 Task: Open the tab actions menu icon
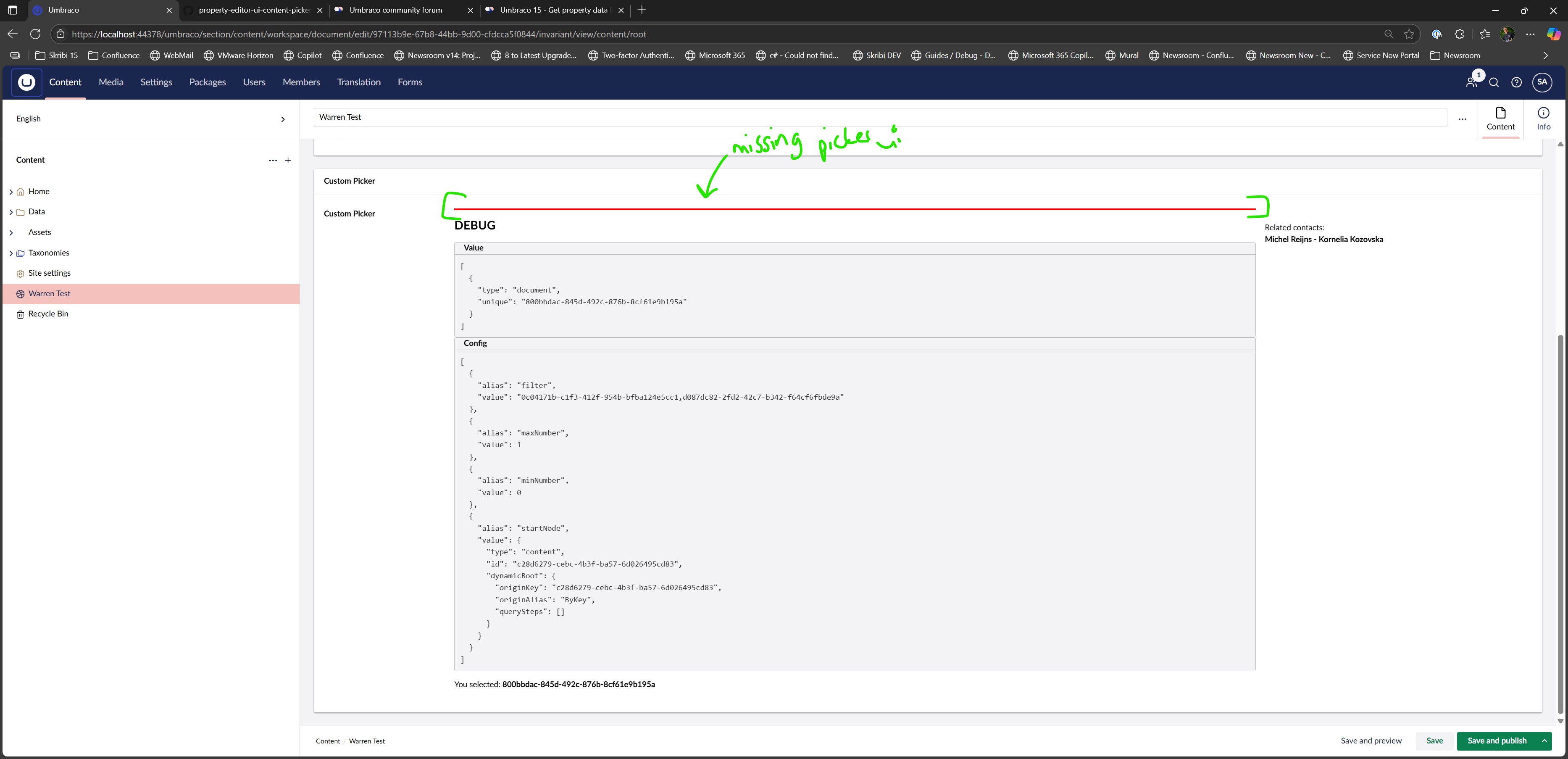pos(12,10)
